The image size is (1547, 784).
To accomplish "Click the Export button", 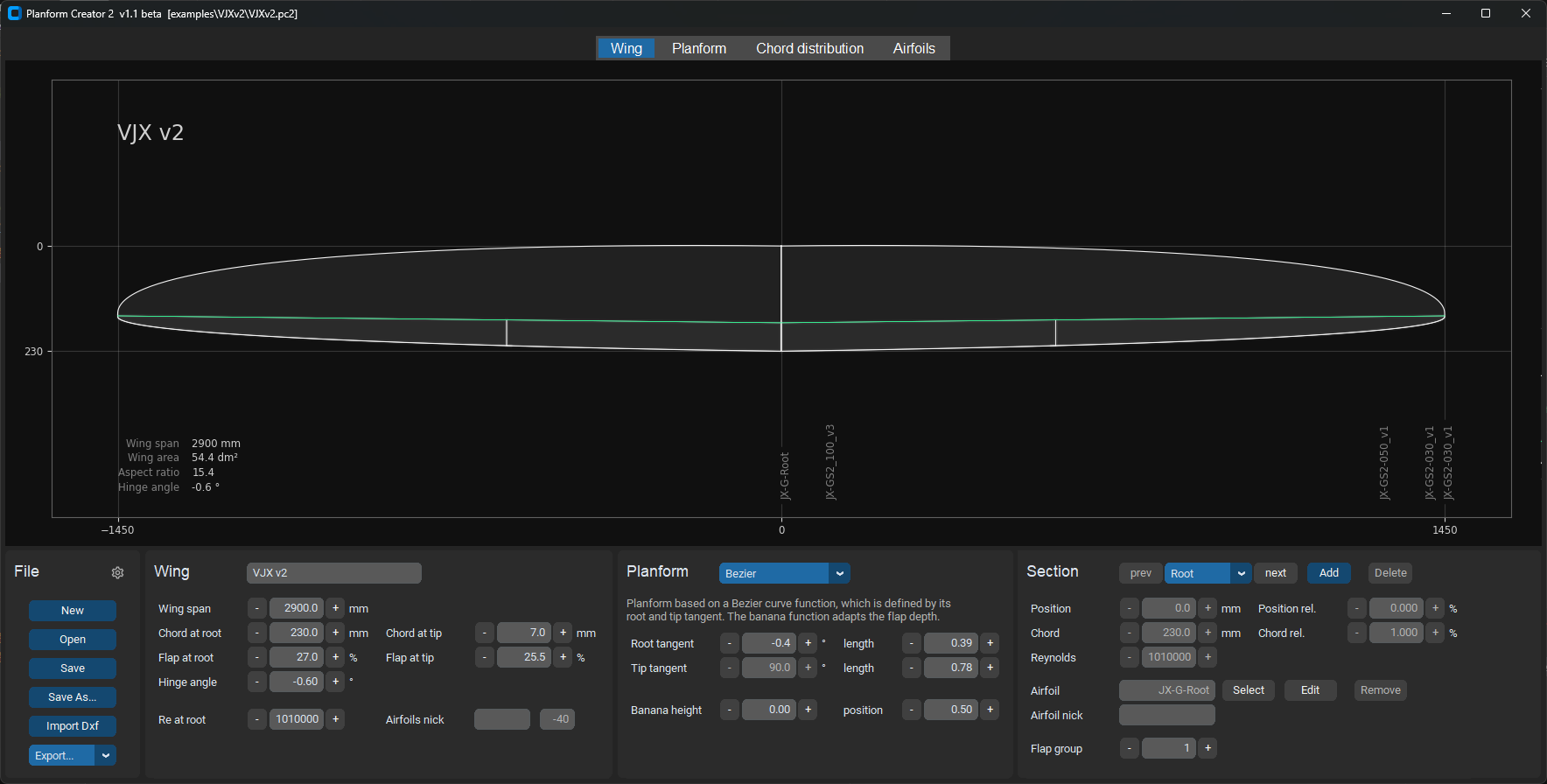I will (x=61, y=755).
